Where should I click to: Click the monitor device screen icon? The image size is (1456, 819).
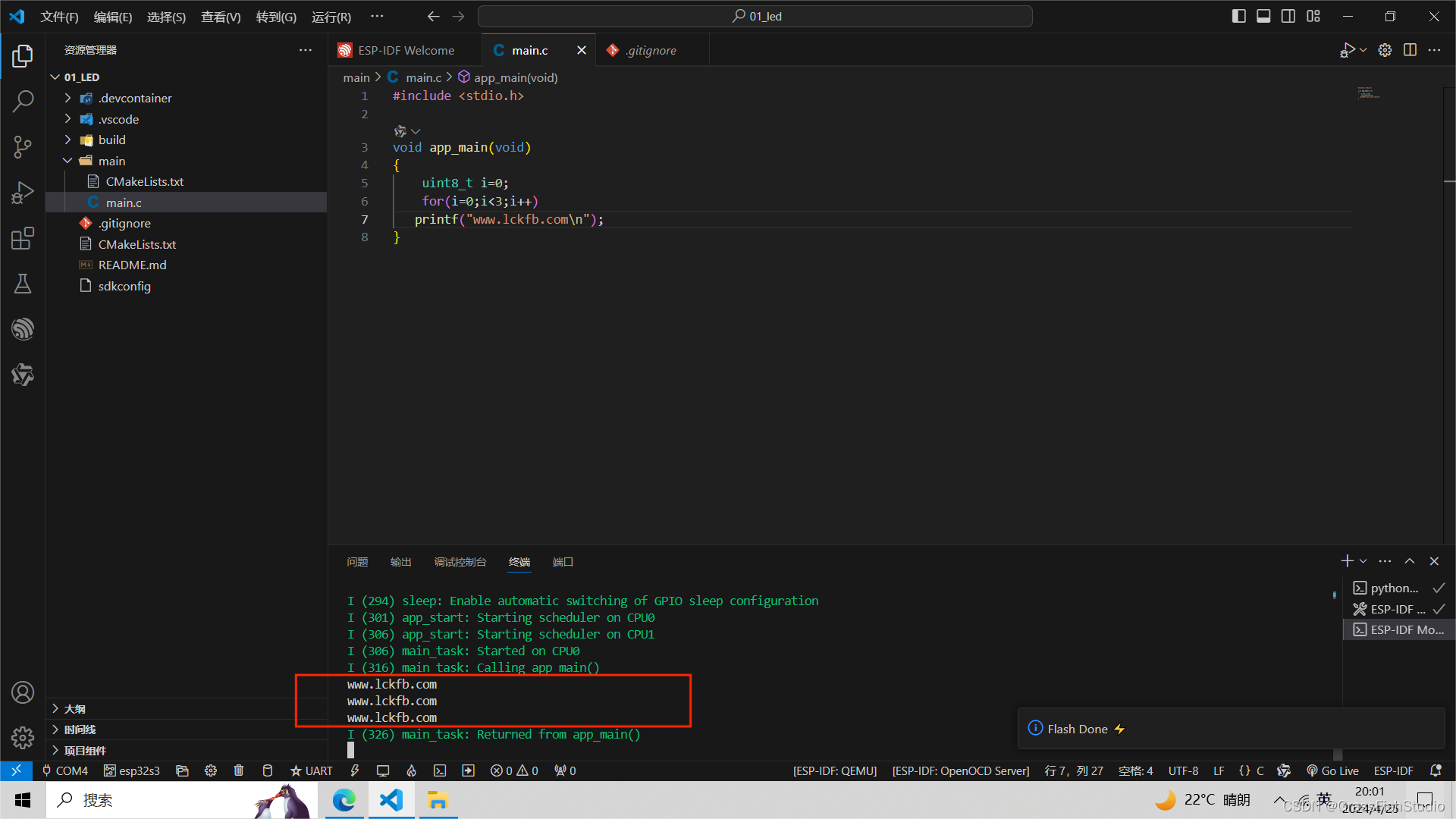383,770
